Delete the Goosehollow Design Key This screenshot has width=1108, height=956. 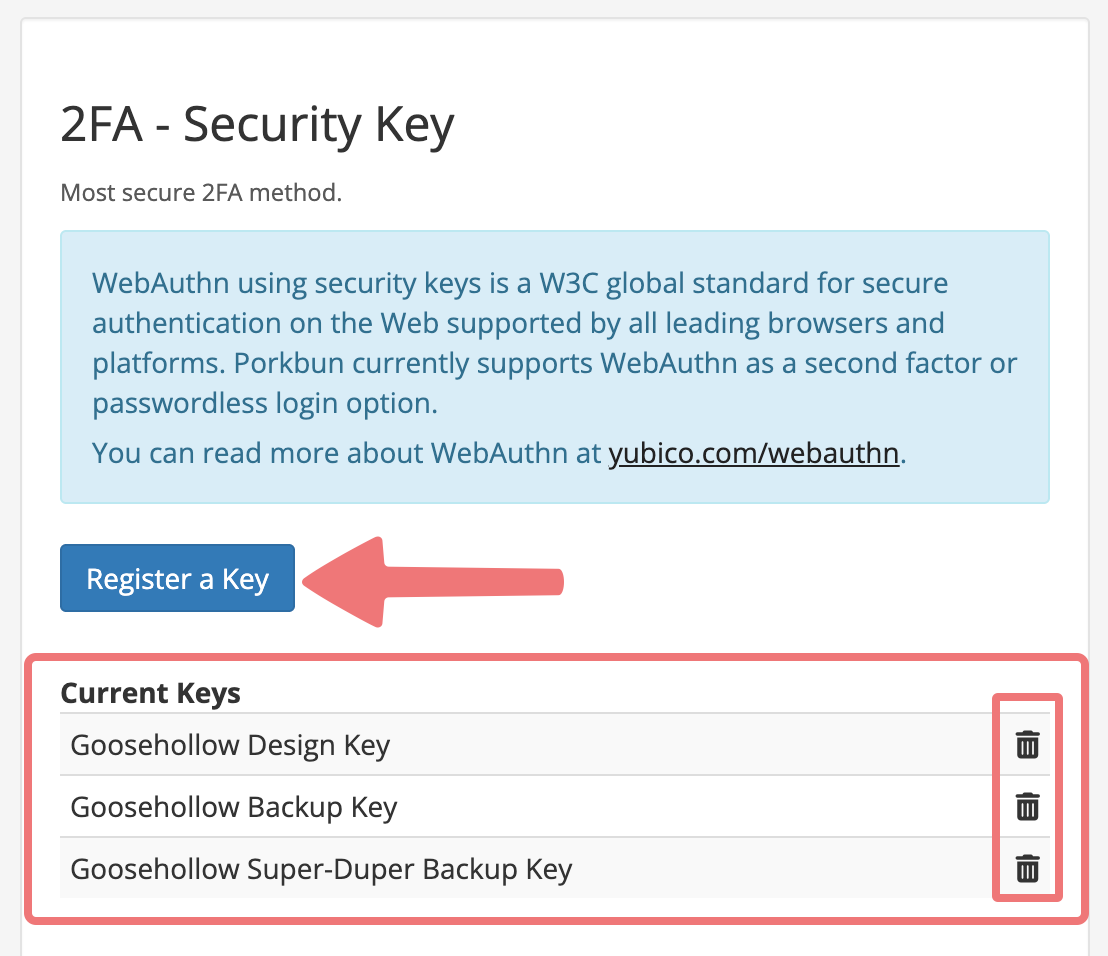coord(1027,745)
